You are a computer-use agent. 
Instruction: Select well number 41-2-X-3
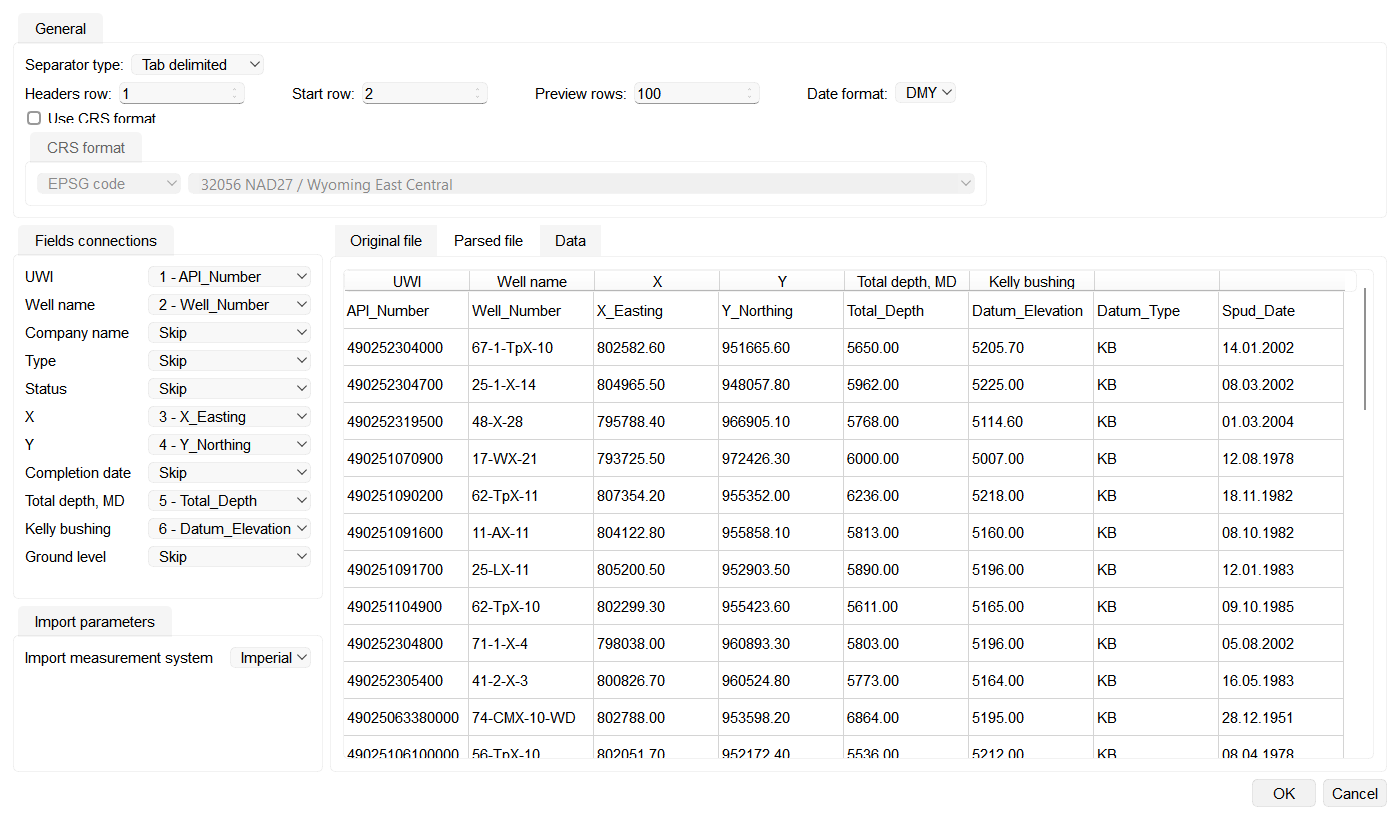[531, 680]
